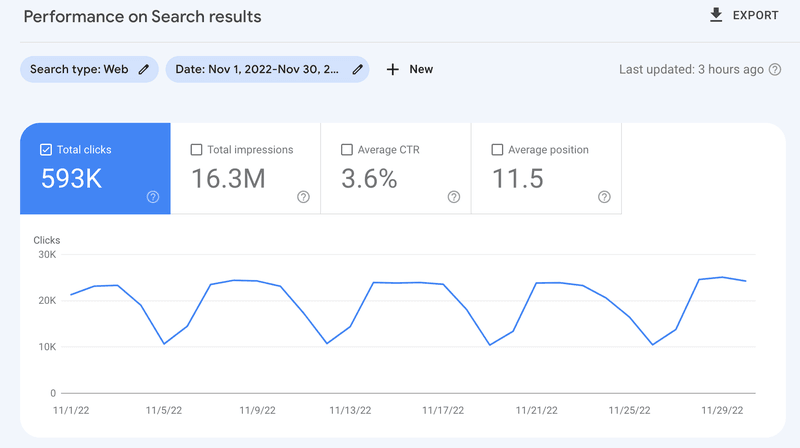Screen dimensions: 800x448
Task: Open the Date: Nov 1, 2022-Nov 30 filter chip
Action: point(267,69)
